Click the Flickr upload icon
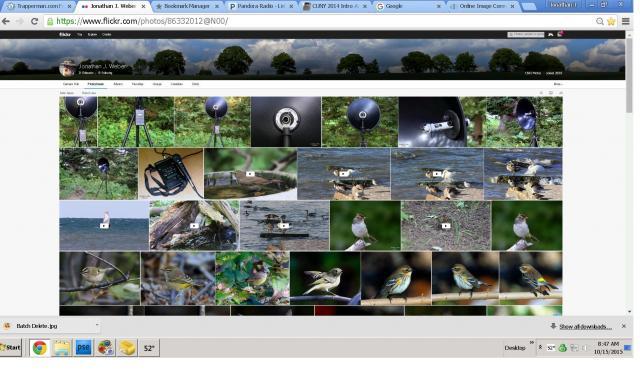 point(551,35)
